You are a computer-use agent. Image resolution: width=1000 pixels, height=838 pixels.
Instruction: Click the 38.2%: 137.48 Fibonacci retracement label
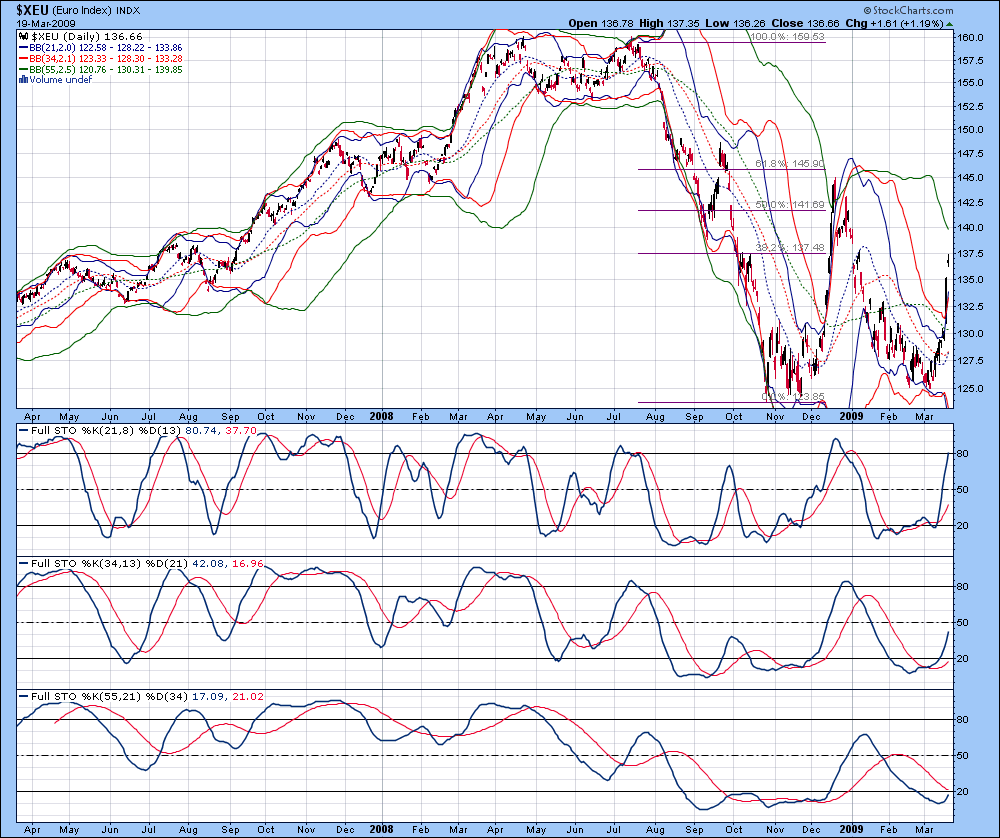[x=790, y=247]
